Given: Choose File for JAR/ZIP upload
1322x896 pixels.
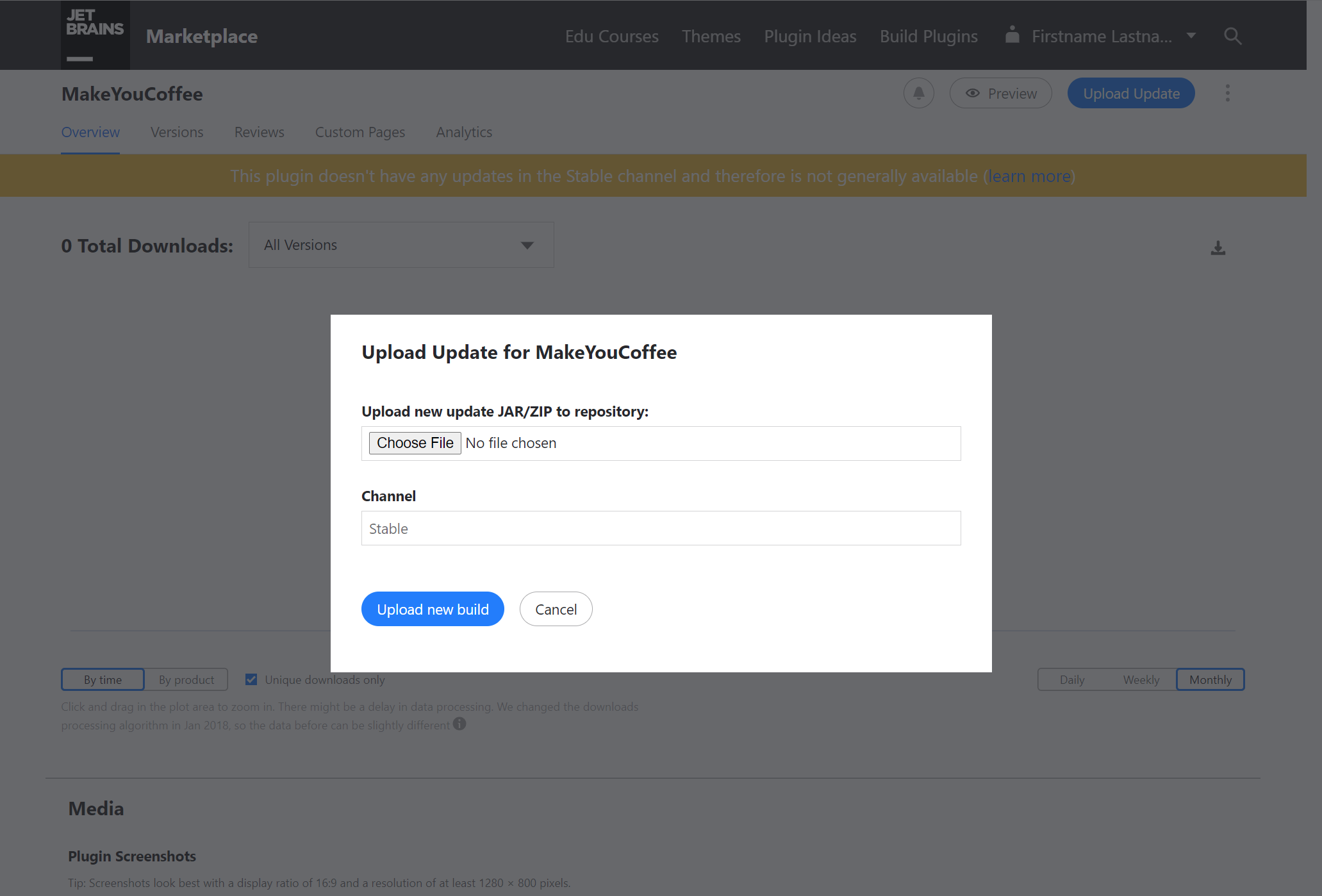Looking at the screenshot, I should click(414, 443).
